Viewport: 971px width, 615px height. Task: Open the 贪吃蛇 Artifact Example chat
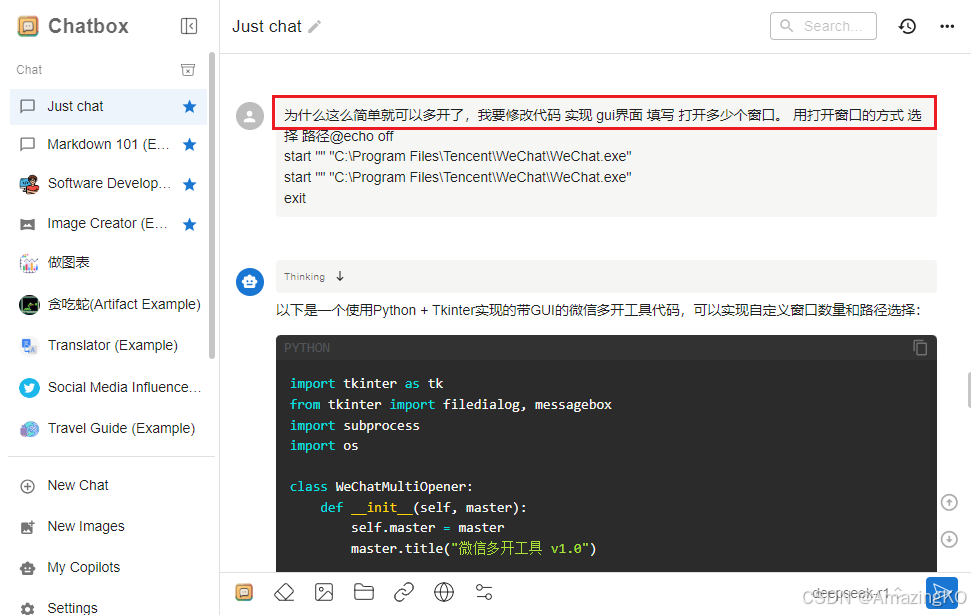click(x=108, y=305)
